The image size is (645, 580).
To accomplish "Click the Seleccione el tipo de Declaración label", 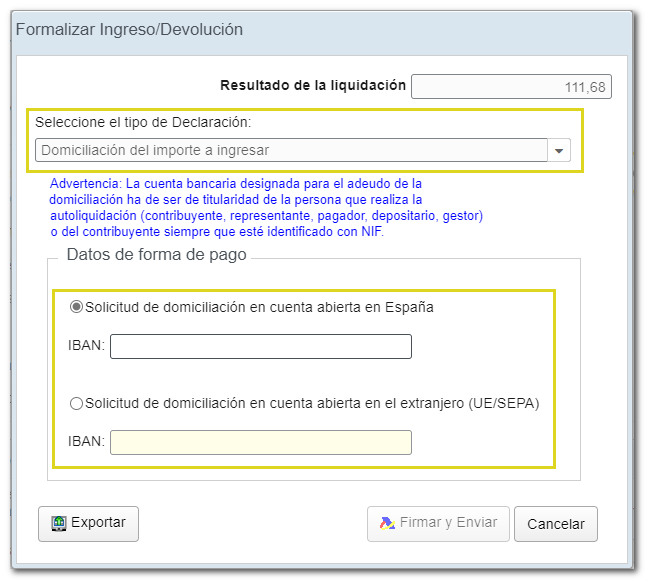I will point(143,122).
